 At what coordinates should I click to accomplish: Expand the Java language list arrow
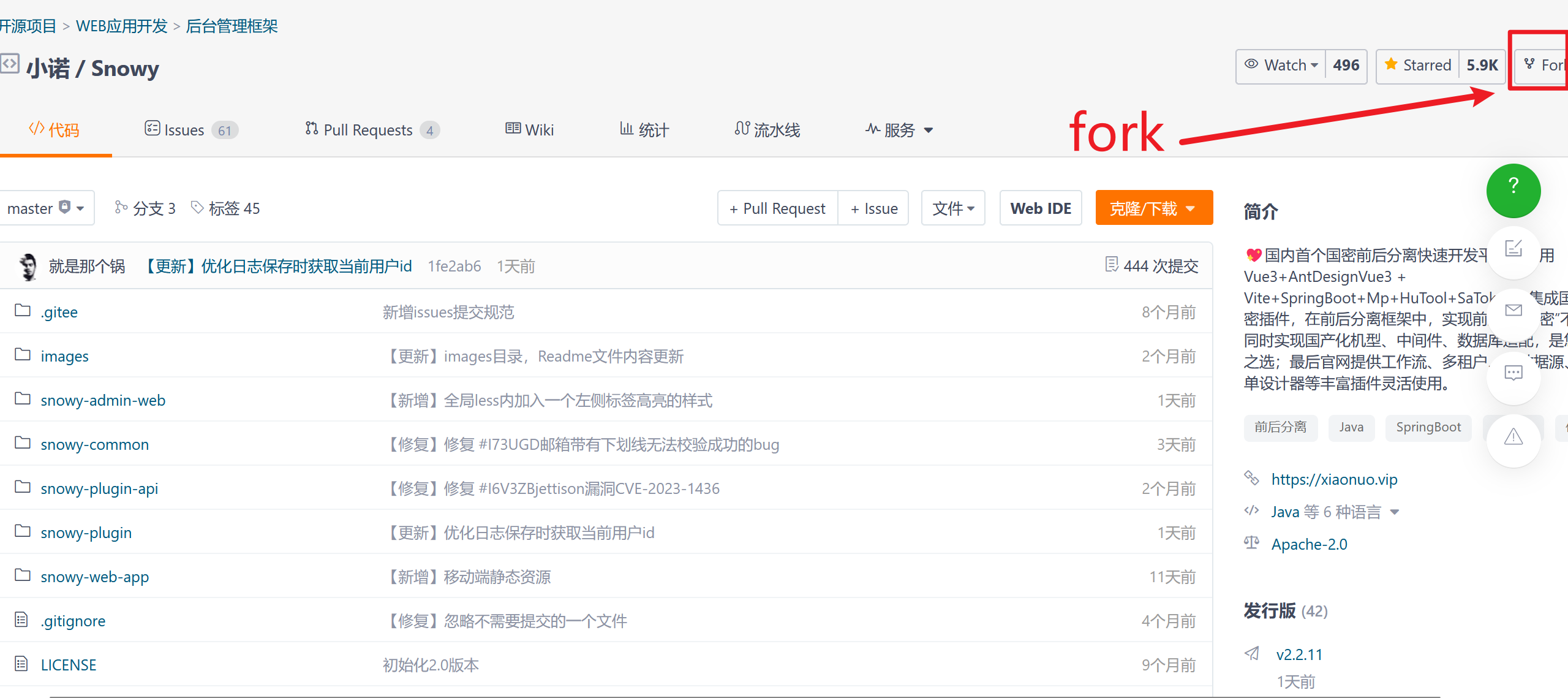click(x=1395, y=512)
